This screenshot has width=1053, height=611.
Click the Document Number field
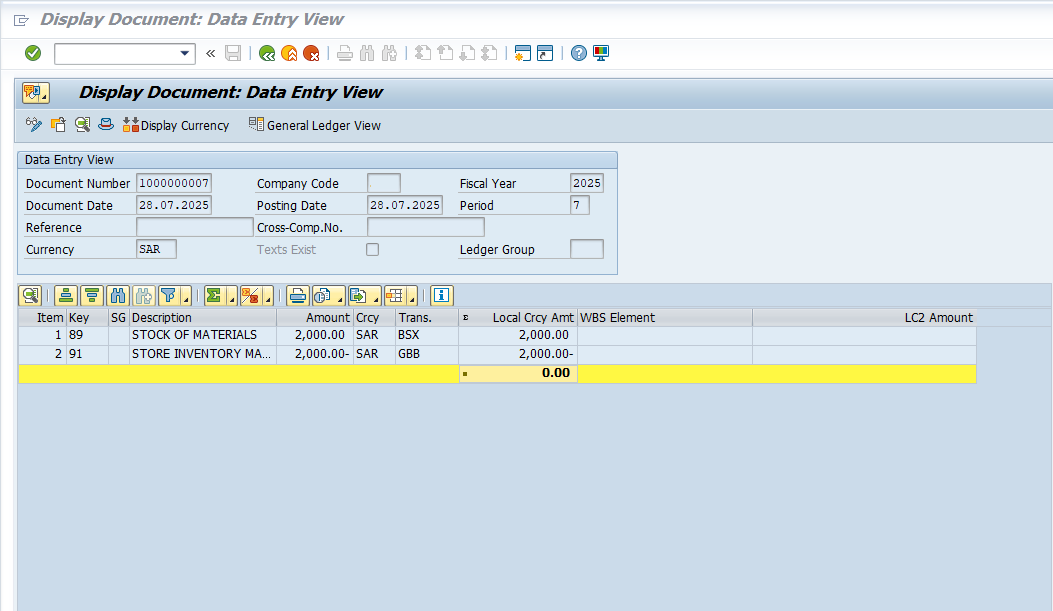click(174, 183)
